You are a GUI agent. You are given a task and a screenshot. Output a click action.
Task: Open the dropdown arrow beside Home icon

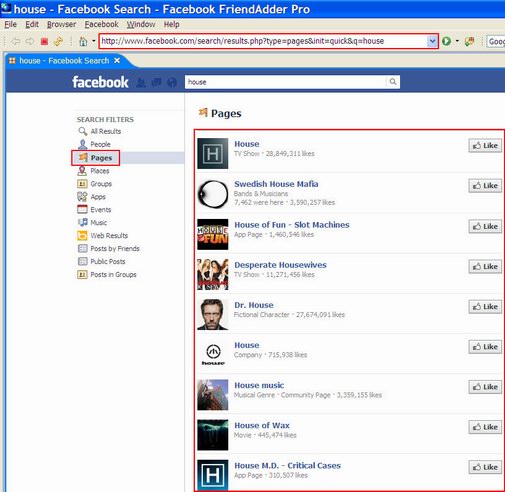(x=94, y=41)
